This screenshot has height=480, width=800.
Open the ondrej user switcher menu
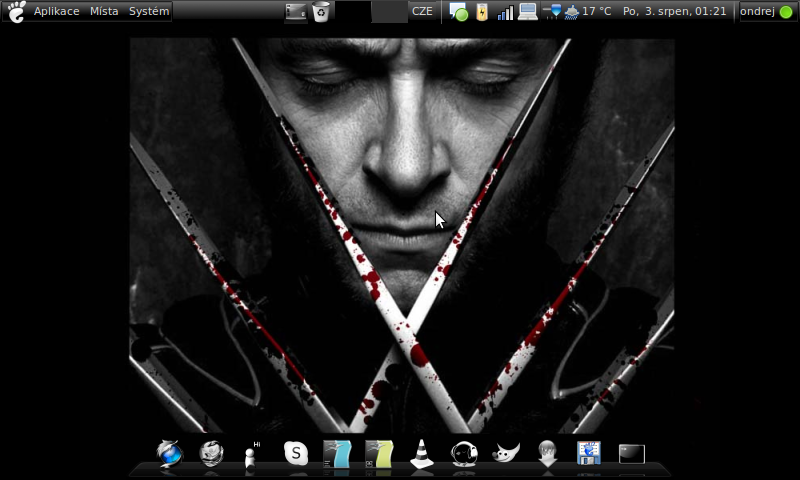point(757,11)
